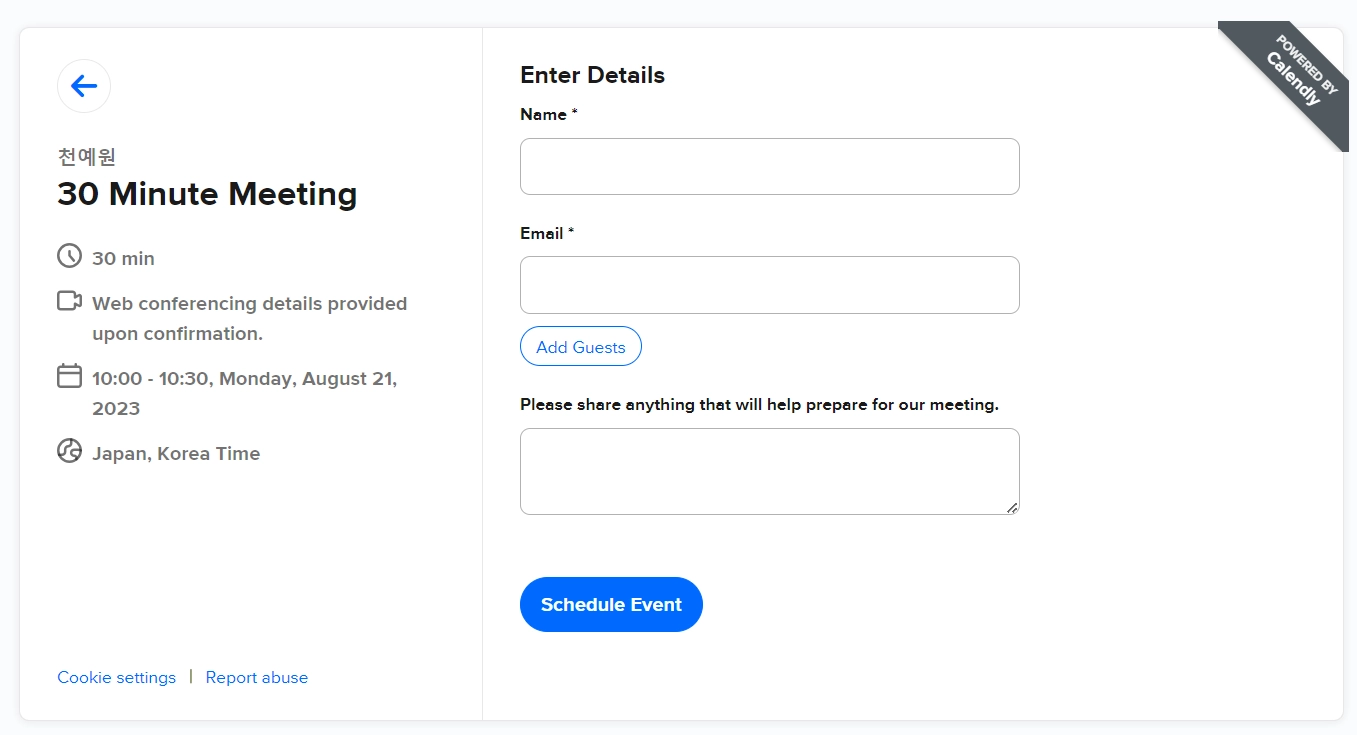Focus the Name input field
The image size is (1357, 735).
pos(769,167)
